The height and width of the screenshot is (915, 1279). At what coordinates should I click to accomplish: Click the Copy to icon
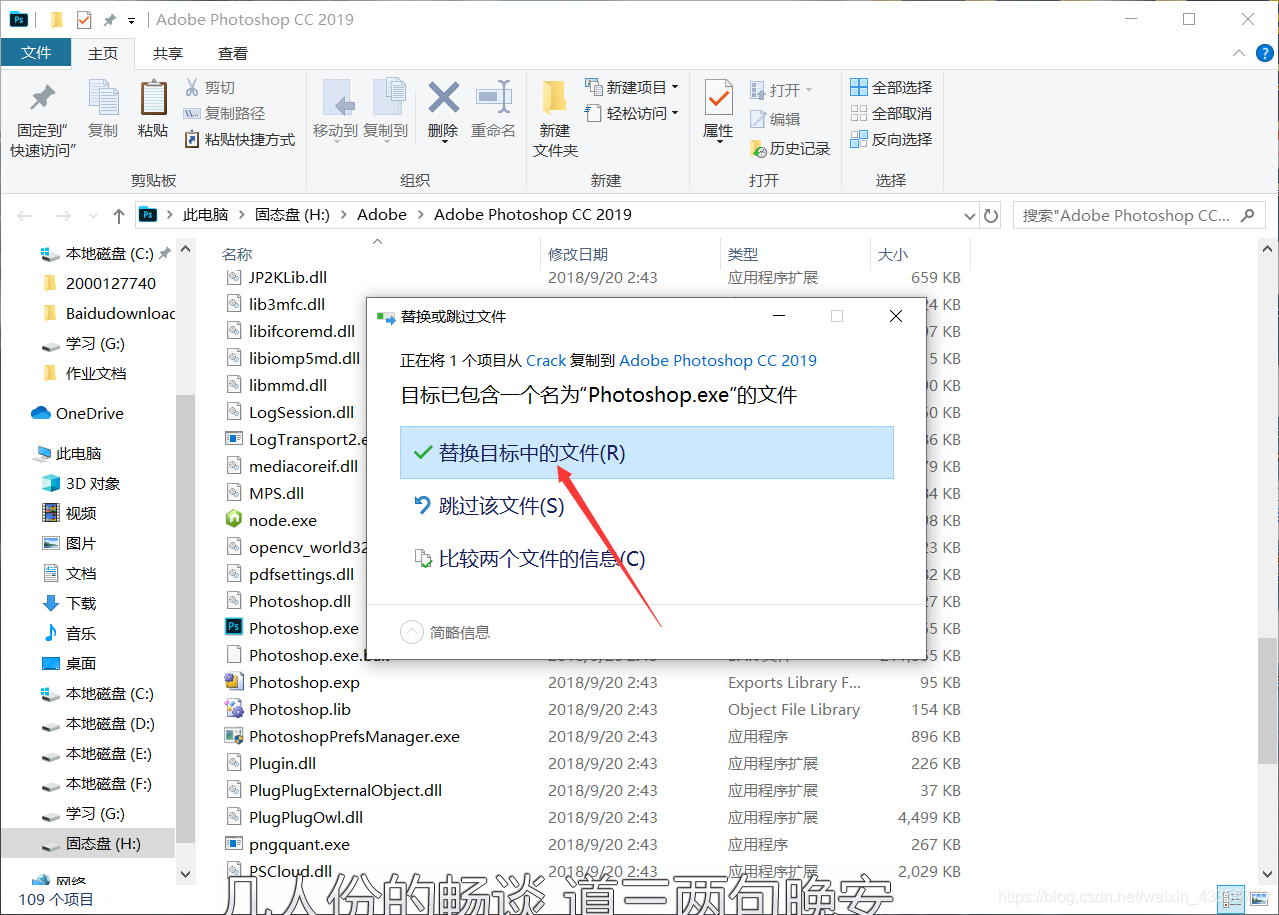point(387,98)
